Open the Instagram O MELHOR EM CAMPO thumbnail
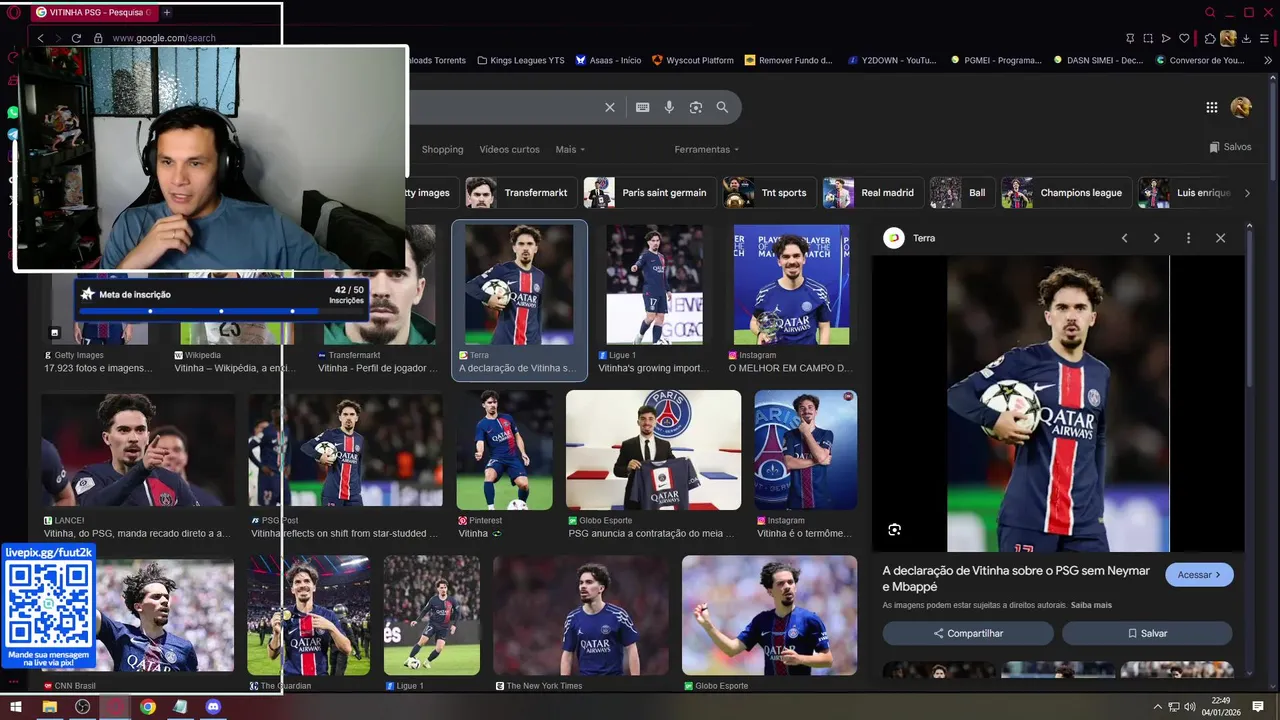This screenshot has width=1280, height=720. (x=791, y=285)
